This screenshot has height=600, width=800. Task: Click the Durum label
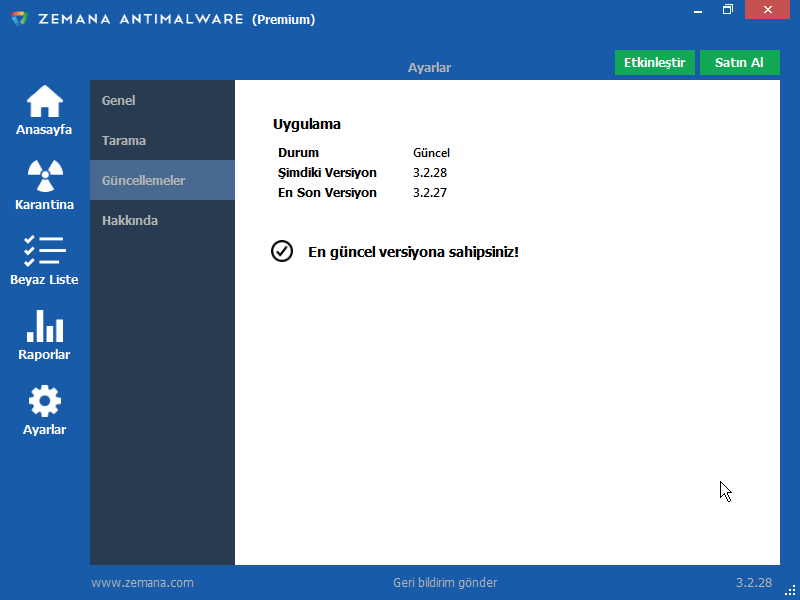point(298,153)
